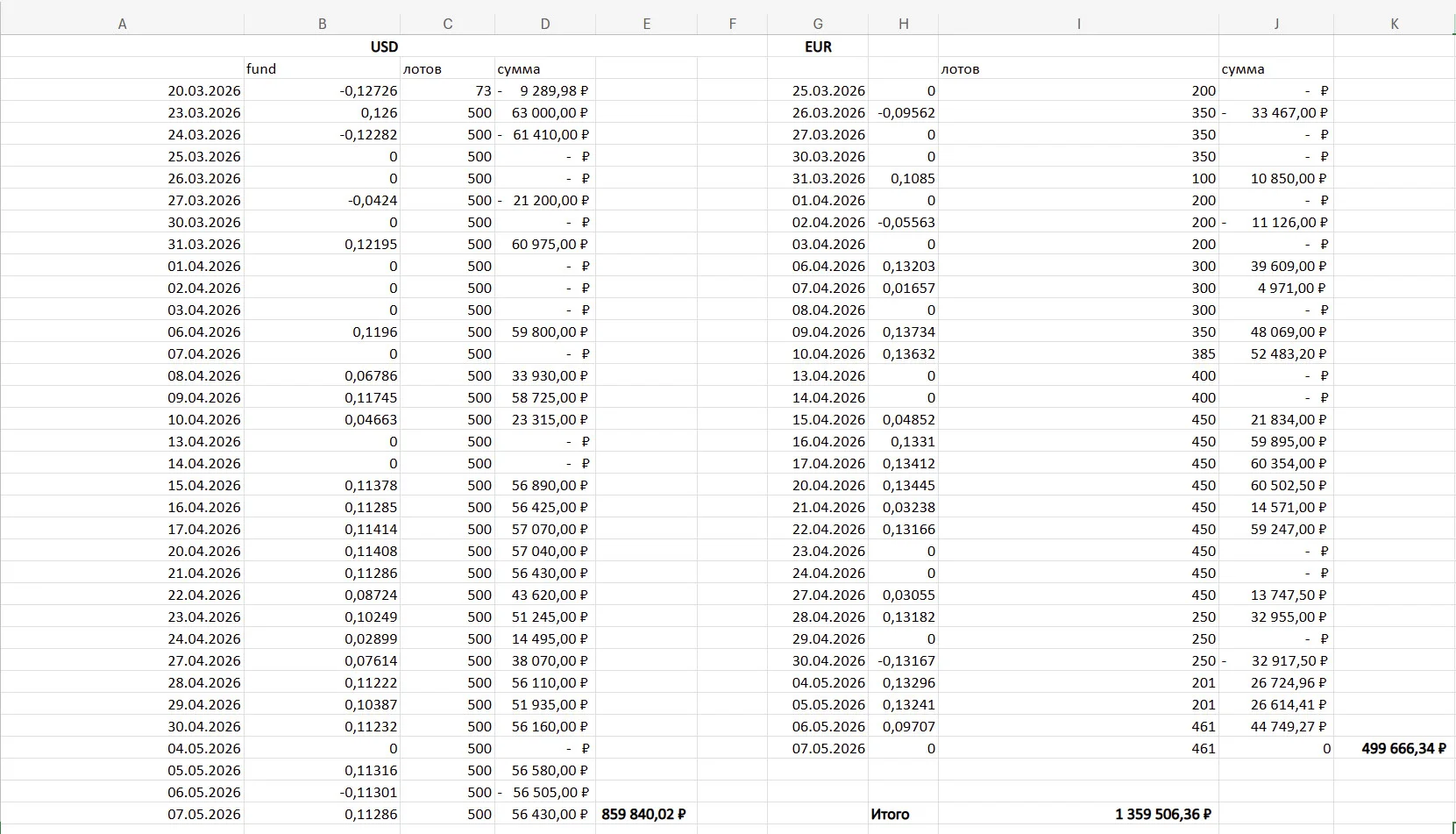Select column I header
Viewport: 1456px width, 834px height.
[1078, 24]
